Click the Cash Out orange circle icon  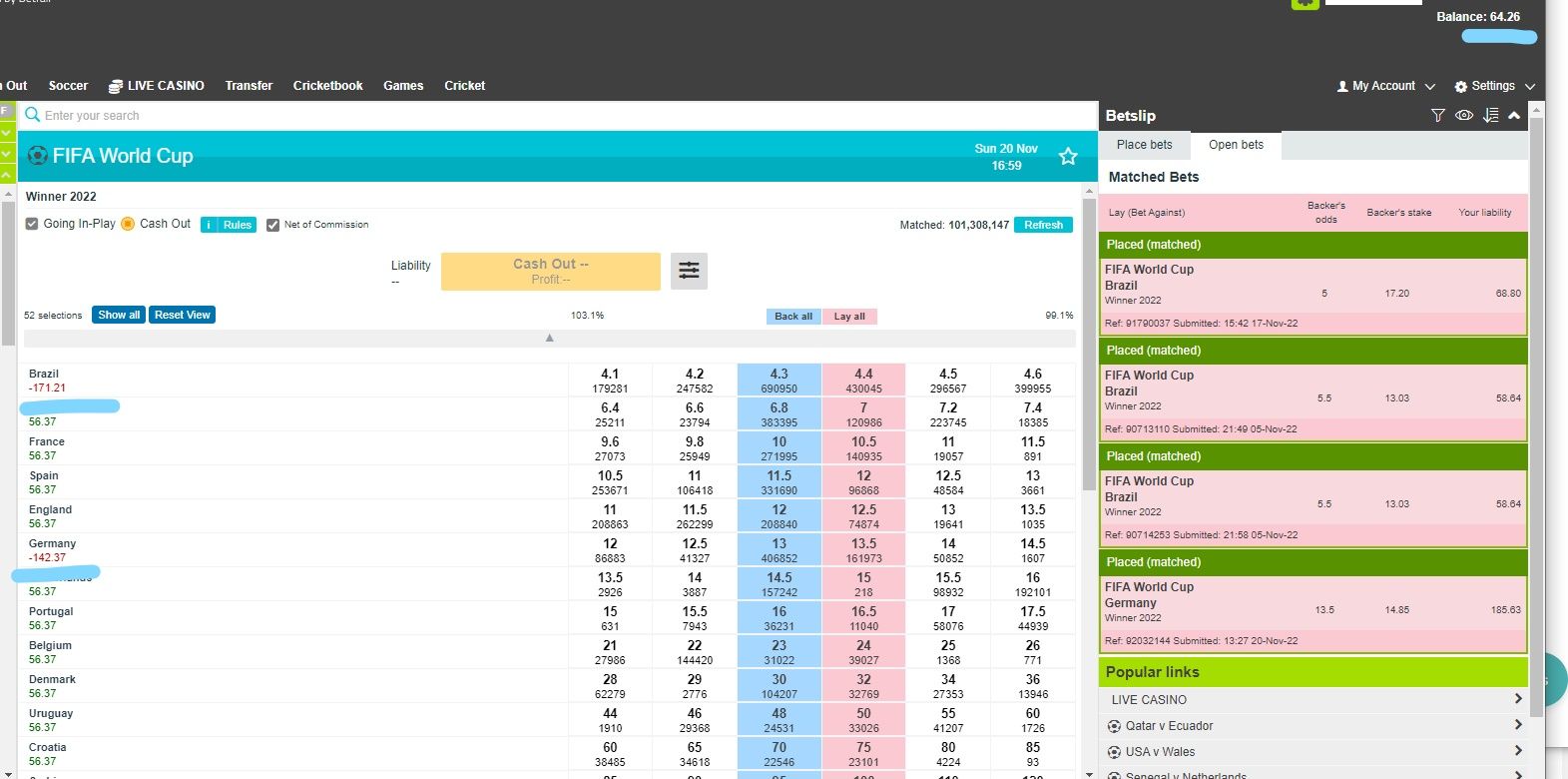128,224
